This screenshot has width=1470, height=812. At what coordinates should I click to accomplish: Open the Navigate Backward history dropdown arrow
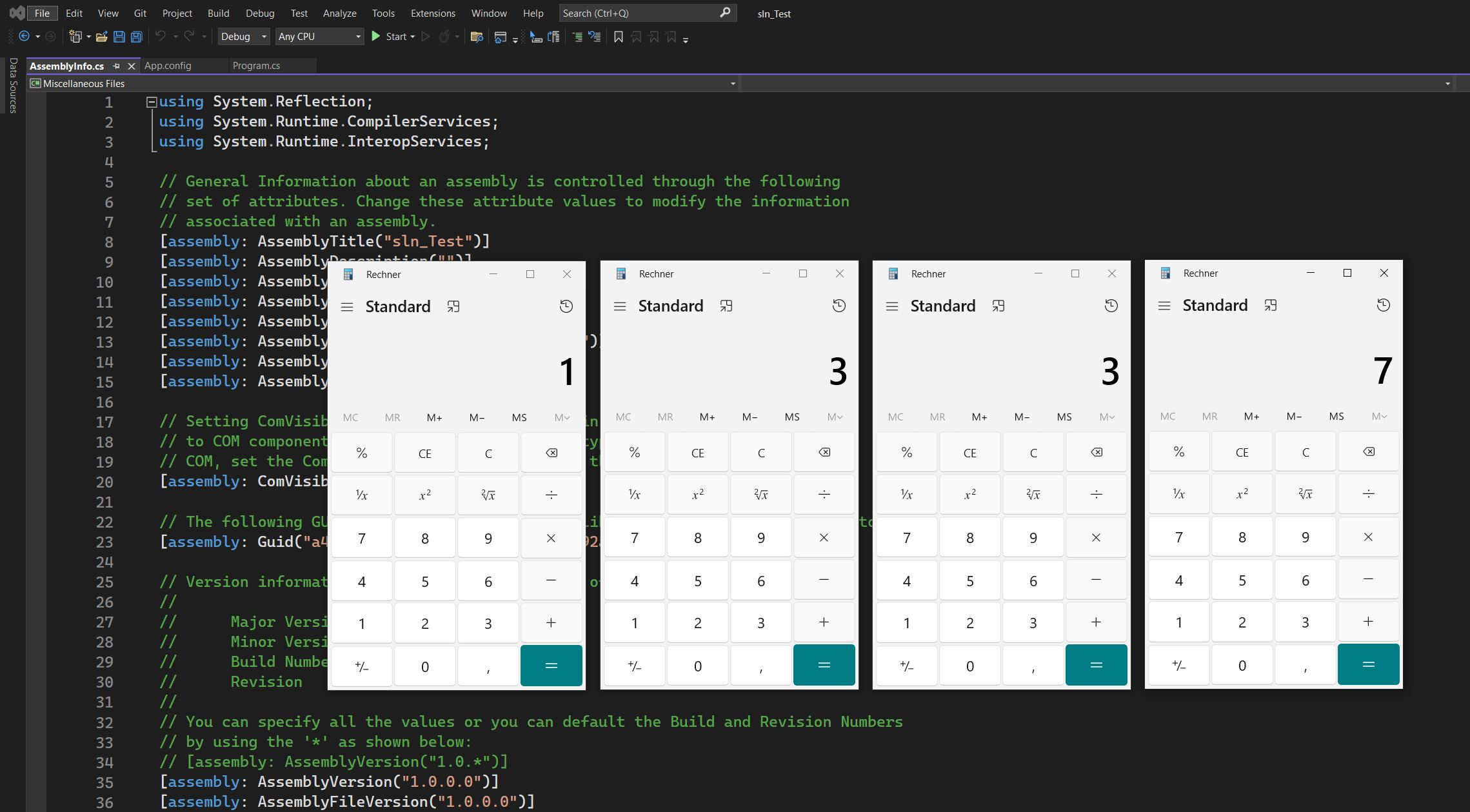click(x=37, y=37)
